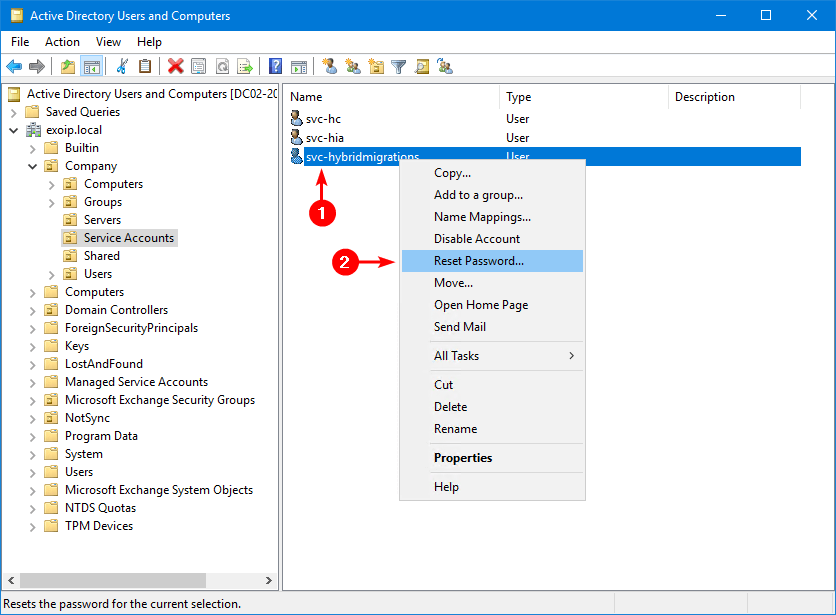836x615 pixels.
Task: Expand the Builtin tree node
Action: (33, 148)
